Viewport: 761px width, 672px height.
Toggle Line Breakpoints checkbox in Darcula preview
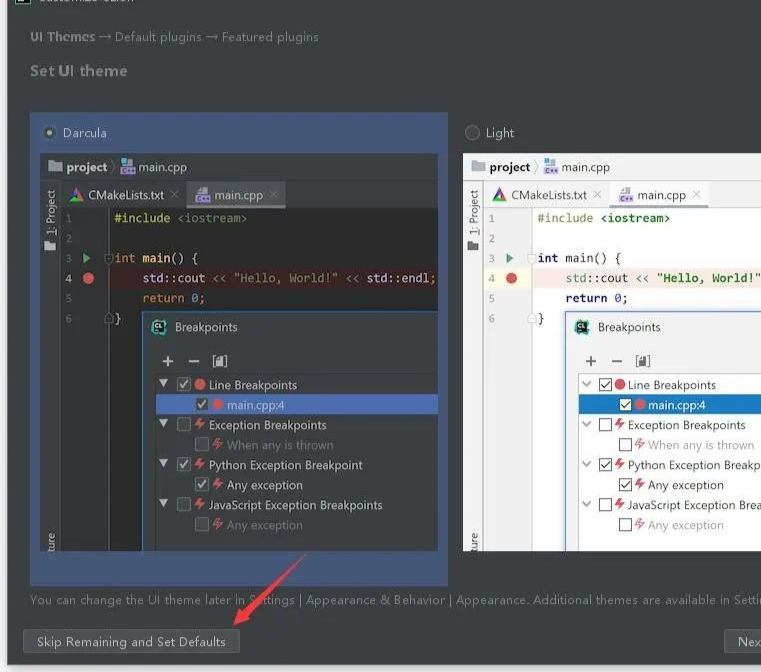(184, 385)
